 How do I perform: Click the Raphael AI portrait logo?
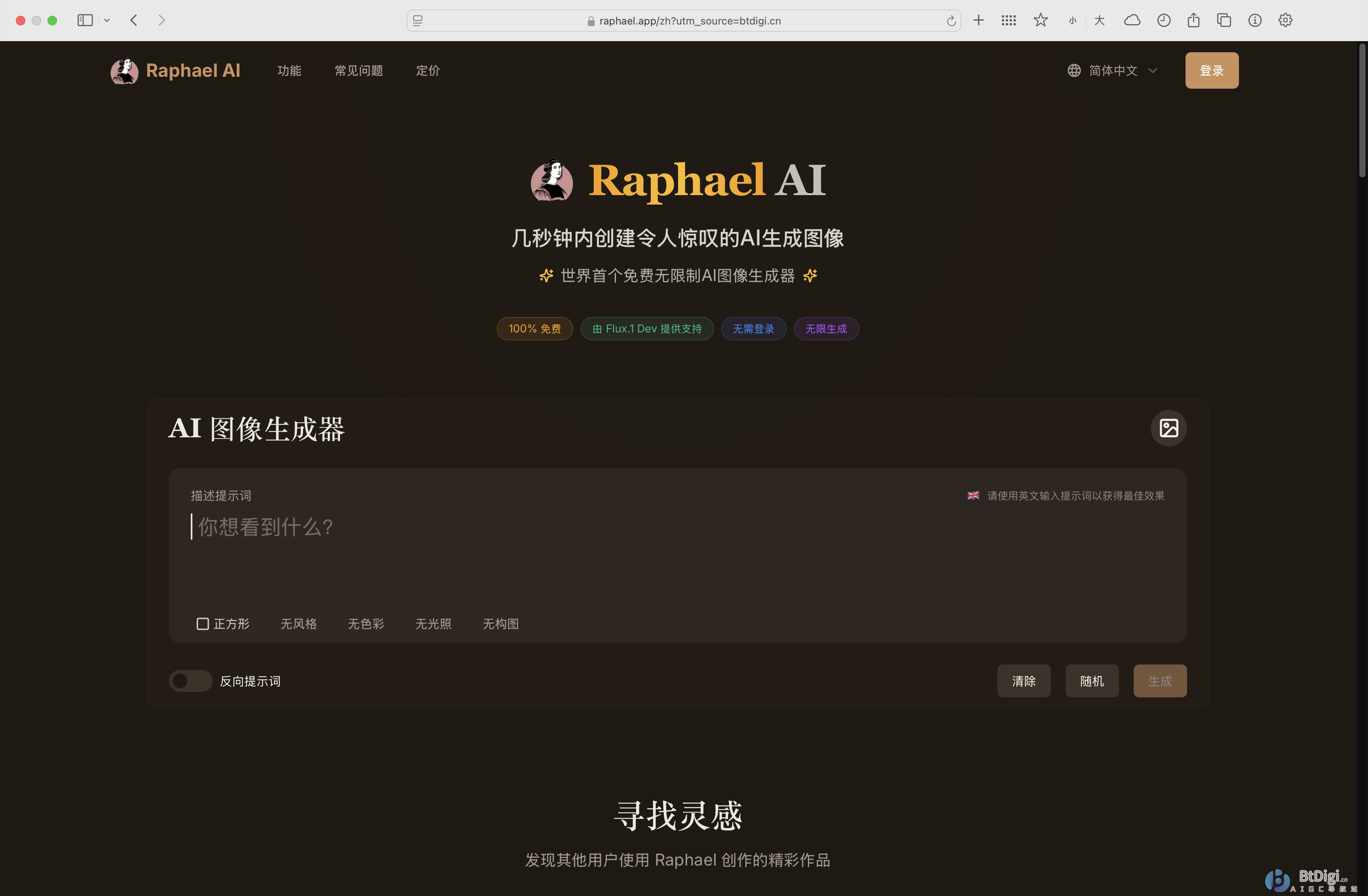pos(124,70)
